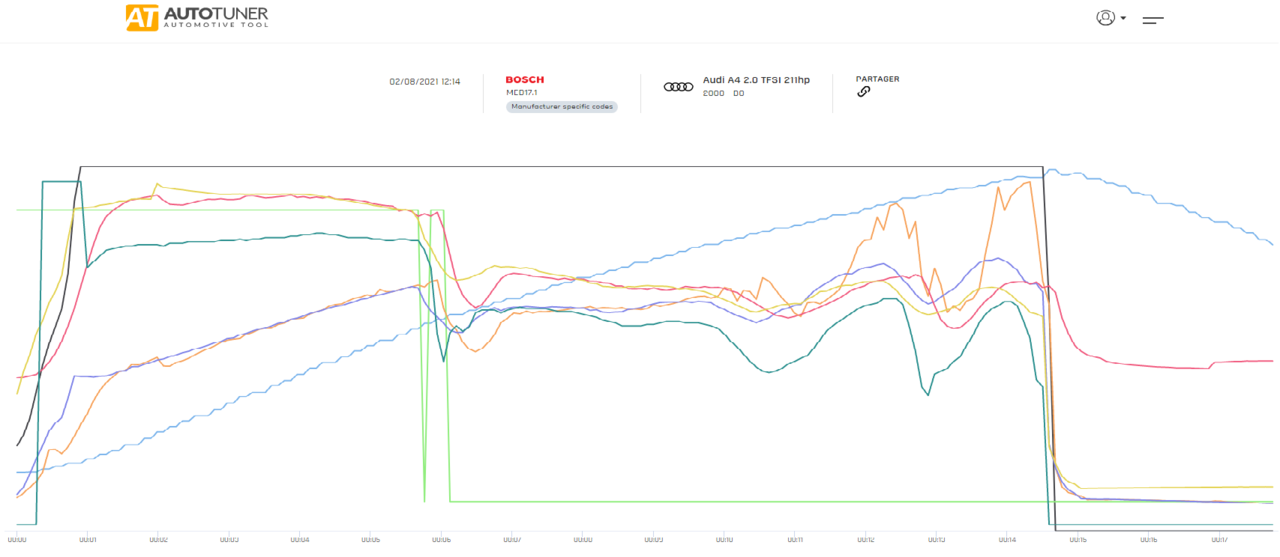The width and height of the screenshot is (1280, 557).
Task: Click the bottom of the light green dip
Action: pos(425,500)
